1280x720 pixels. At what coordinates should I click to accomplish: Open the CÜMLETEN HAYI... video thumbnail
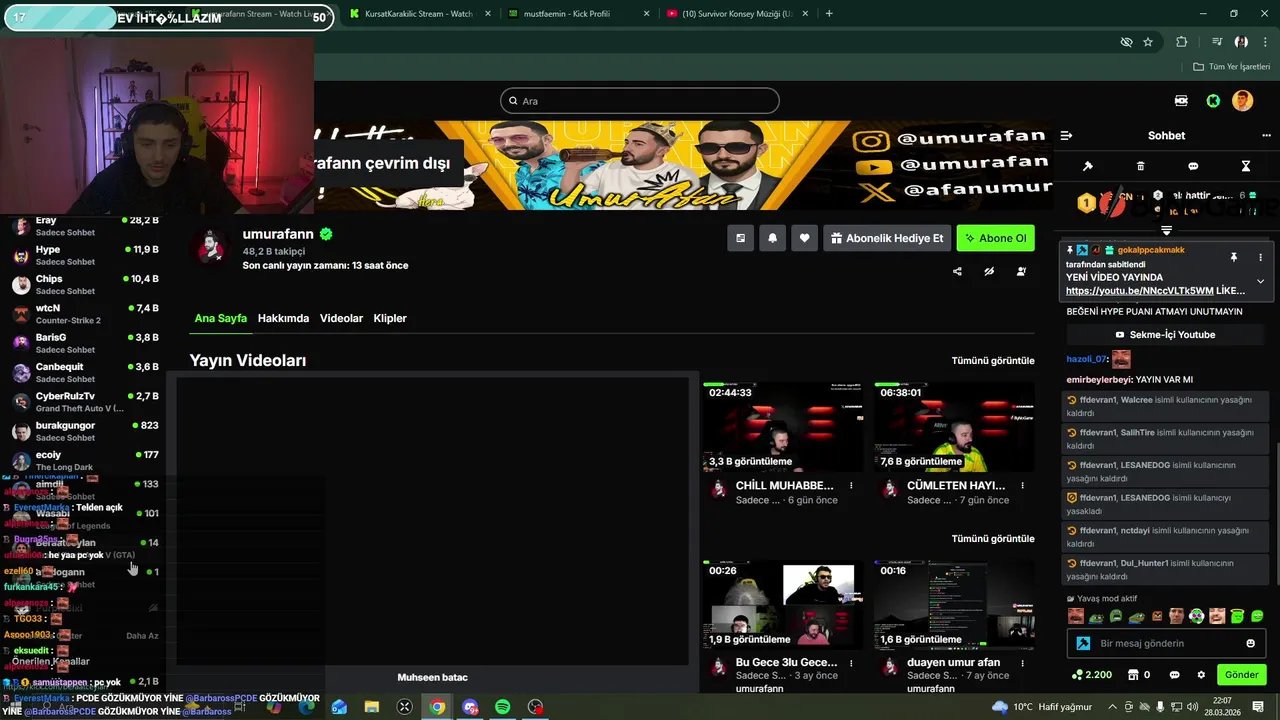[x=954, y=427]
